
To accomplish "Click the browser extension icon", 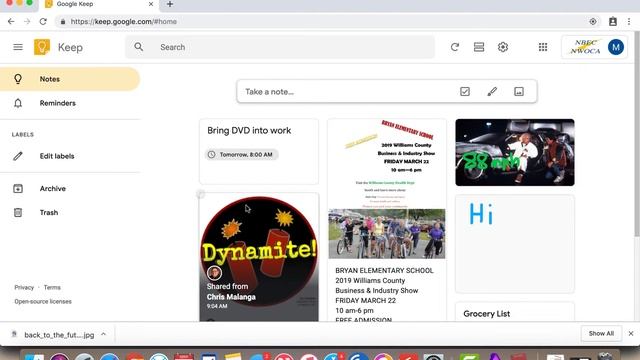I will pyautogui.click(x=613, y=21).
